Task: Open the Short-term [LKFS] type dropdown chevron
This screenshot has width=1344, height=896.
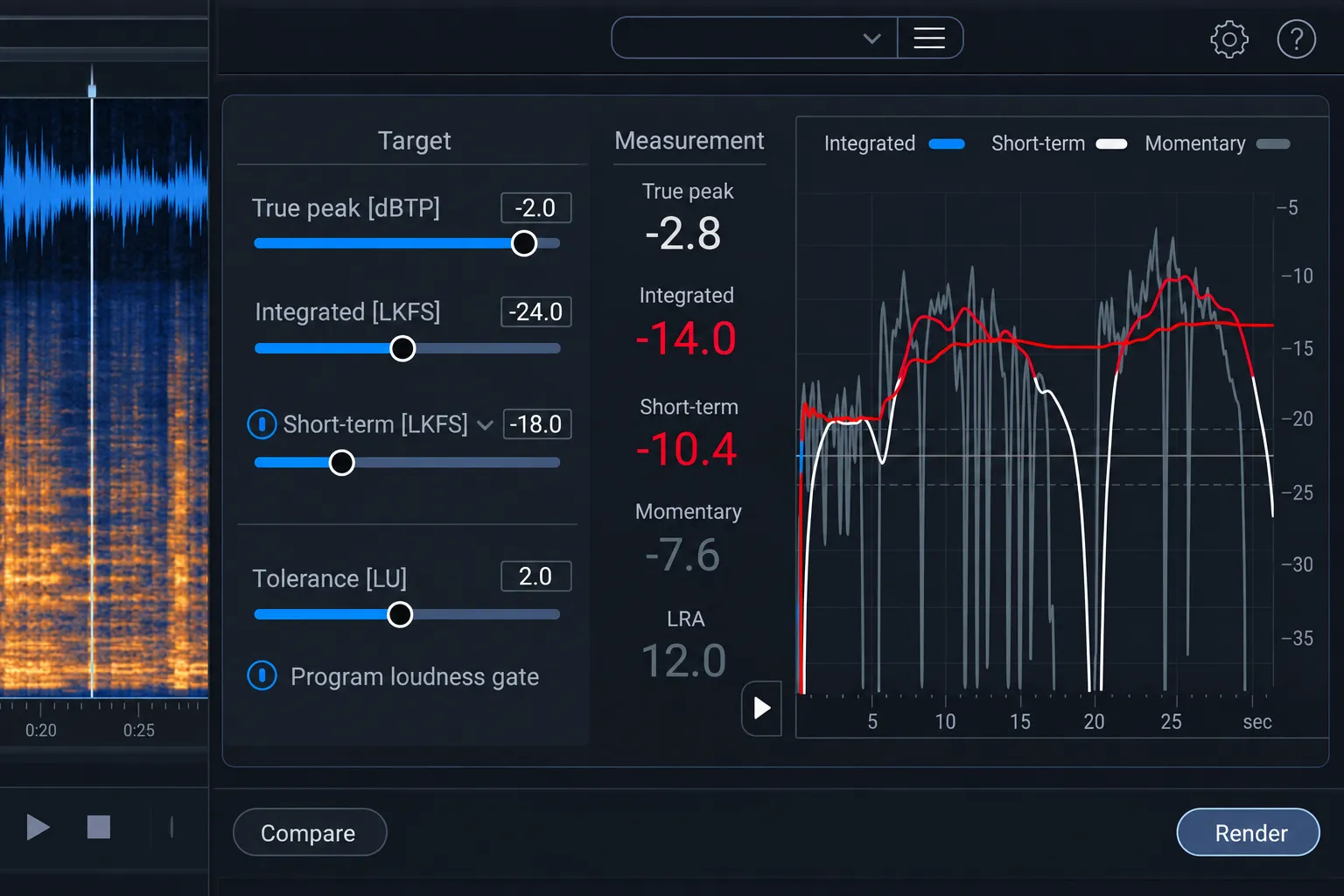Action: coord(485,425)
